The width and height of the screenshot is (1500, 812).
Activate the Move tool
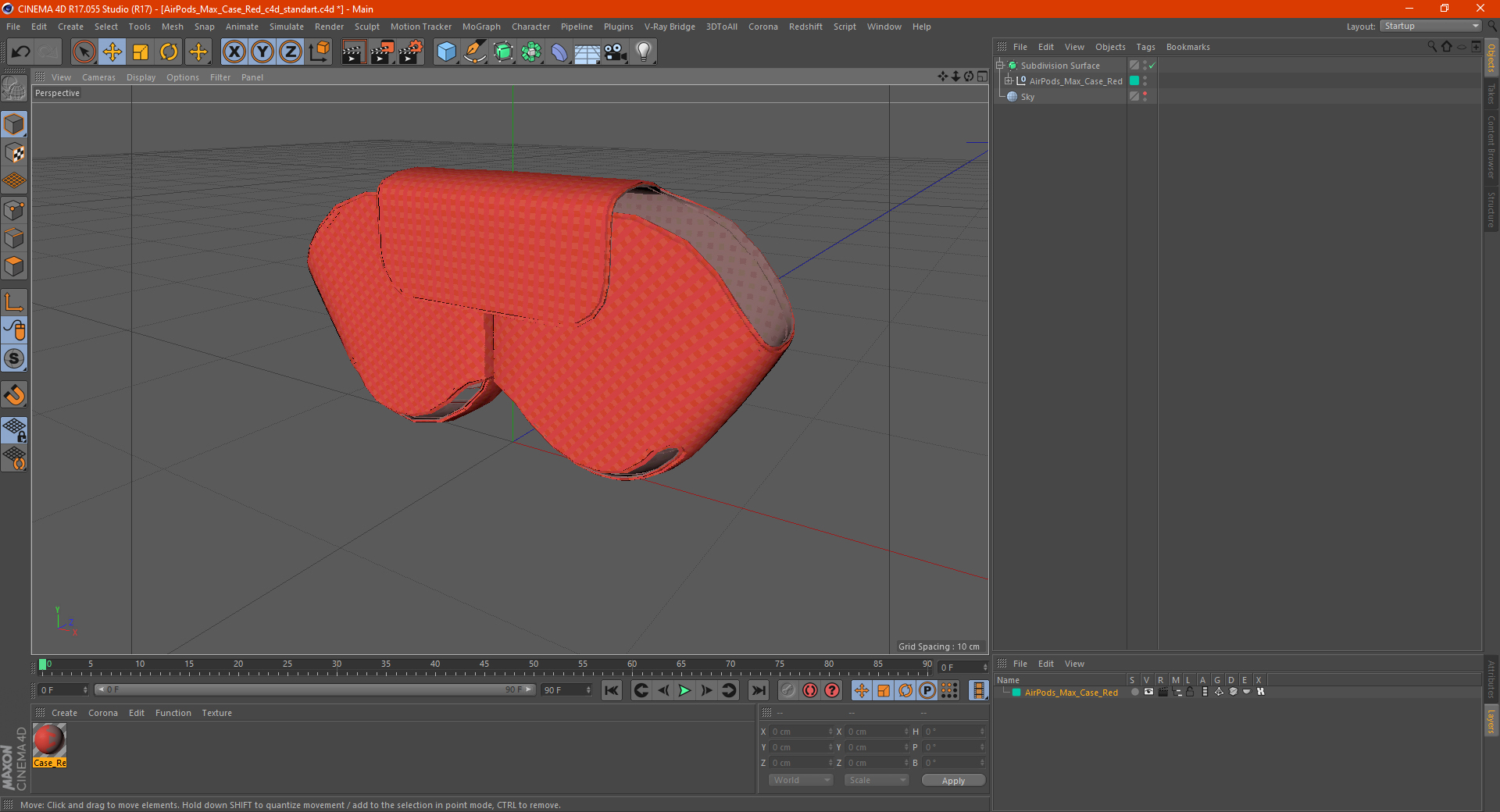(x=112, y=52)
